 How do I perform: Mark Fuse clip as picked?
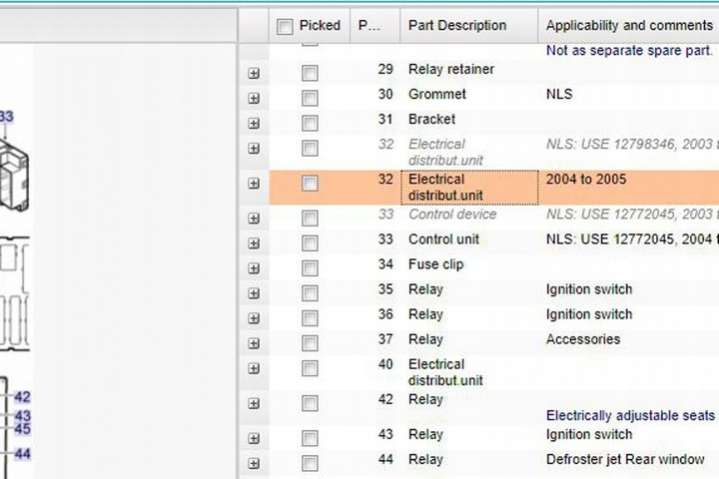tap(310, 268)
